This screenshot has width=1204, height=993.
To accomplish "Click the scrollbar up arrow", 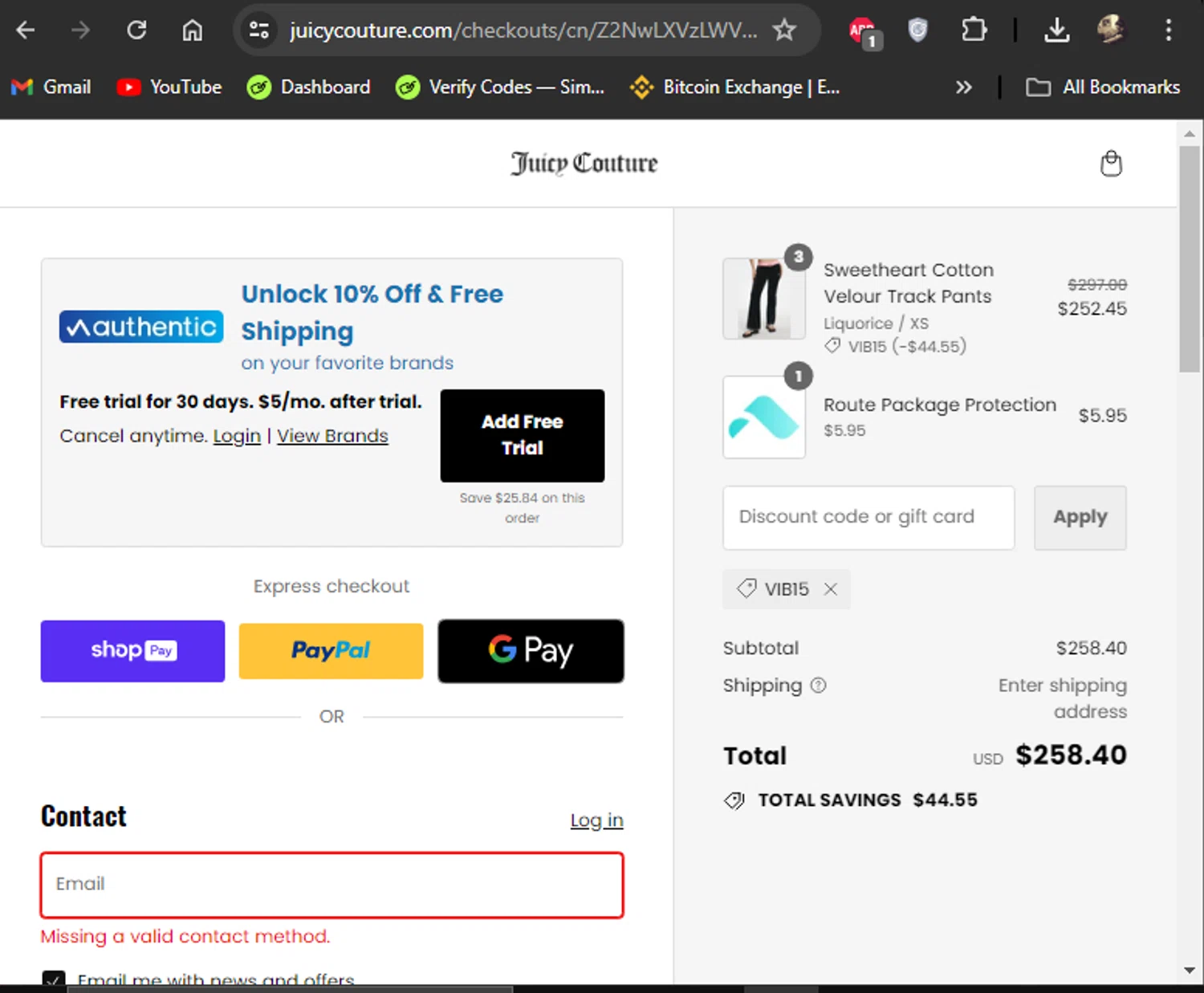I will [1189, 134].
